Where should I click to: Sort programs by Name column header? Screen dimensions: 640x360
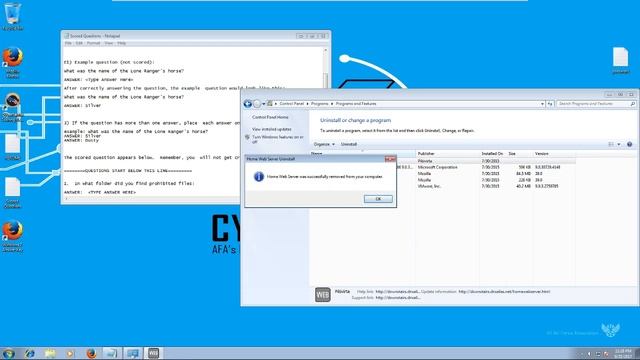[362, 153]
